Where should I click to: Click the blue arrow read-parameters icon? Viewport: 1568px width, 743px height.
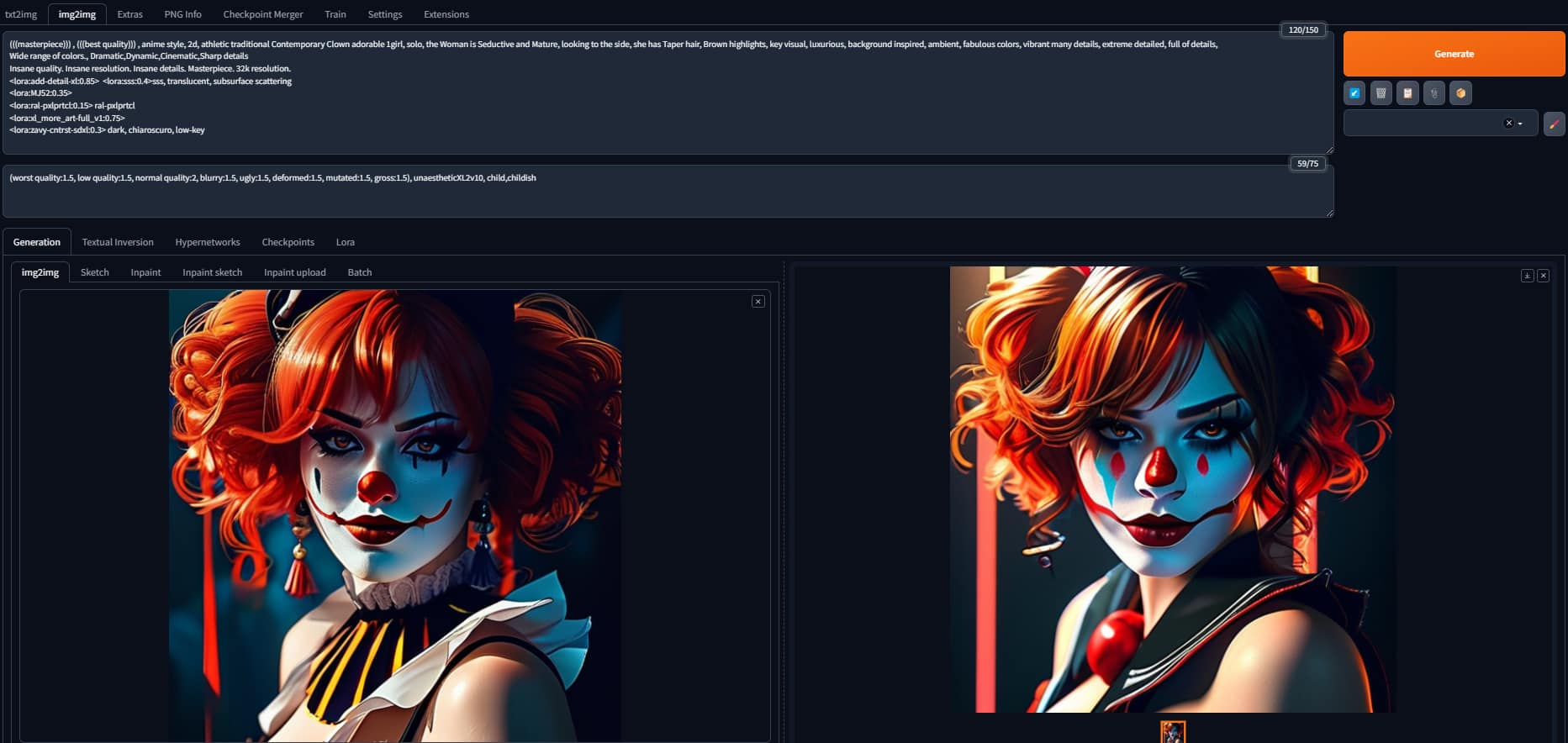(1354, 93)
